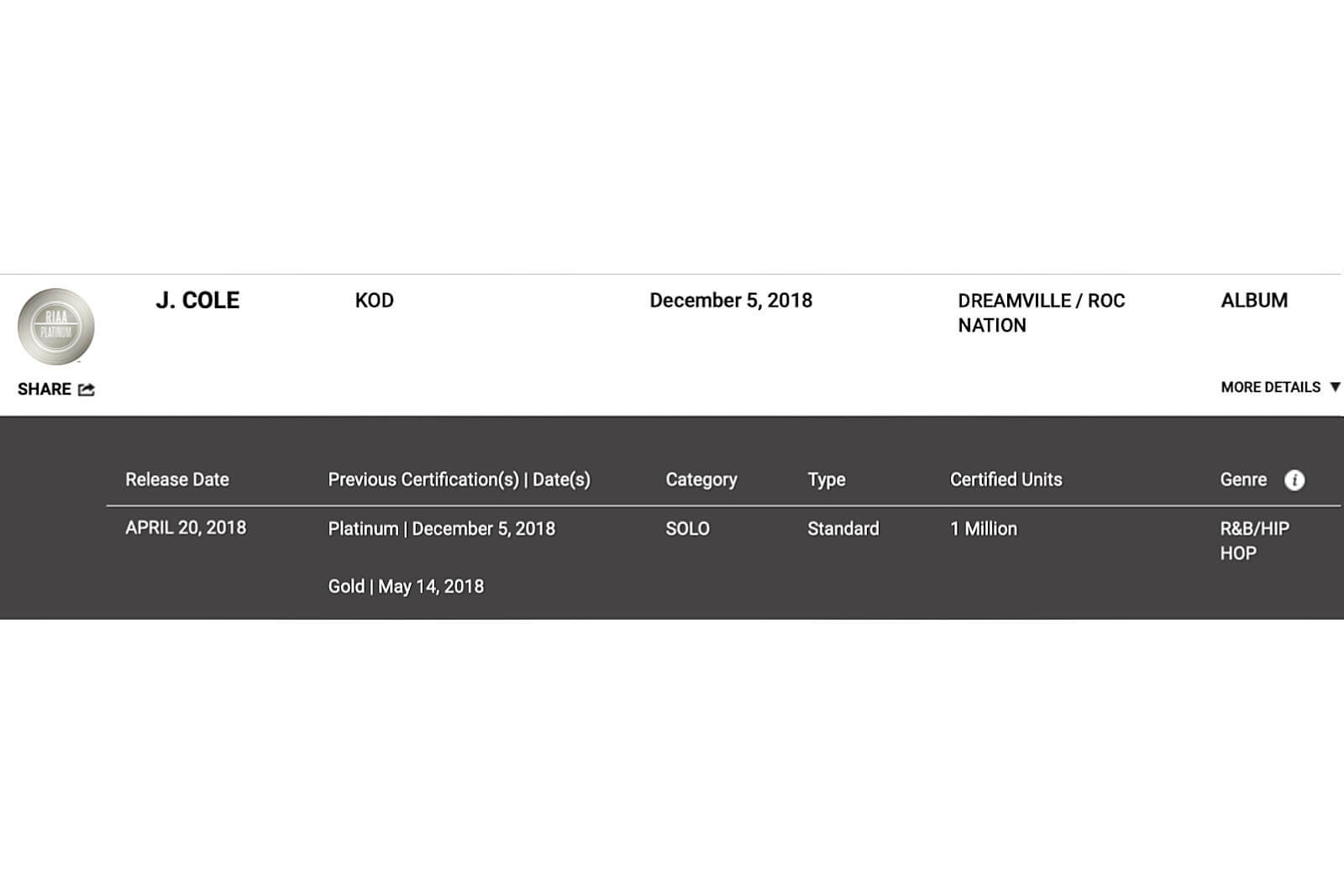Click the share arrow icon

(x=87, y=390)
